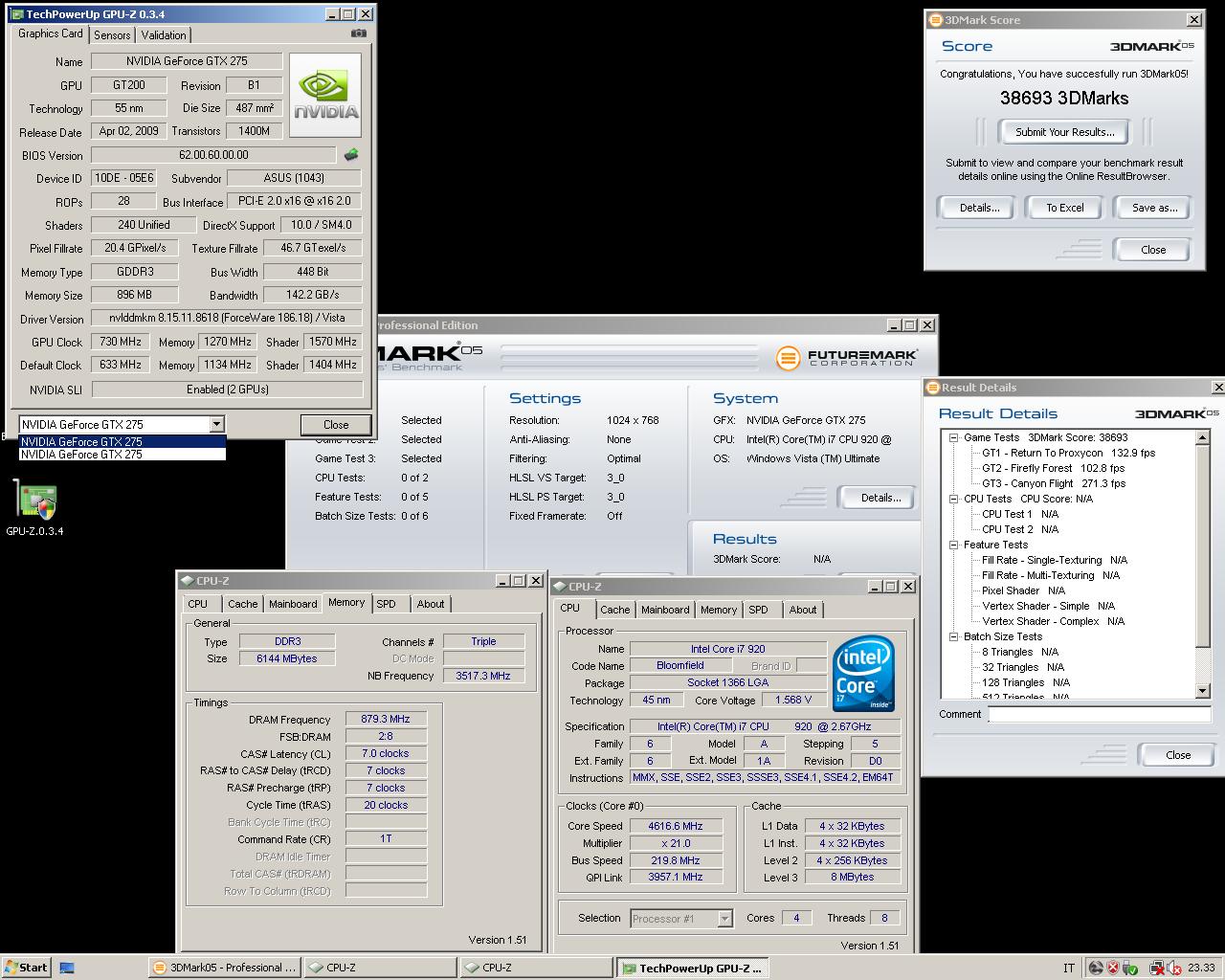Click the GPU Clock value 730 MHz

pos(121,342)
